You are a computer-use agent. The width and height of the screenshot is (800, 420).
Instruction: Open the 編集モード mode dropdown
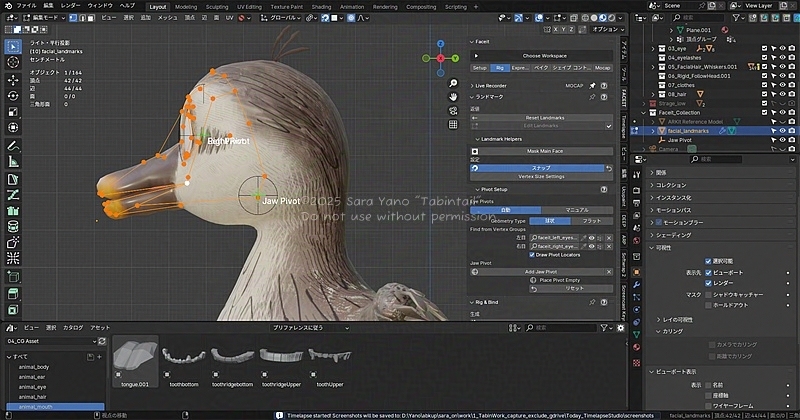(44, 18)
